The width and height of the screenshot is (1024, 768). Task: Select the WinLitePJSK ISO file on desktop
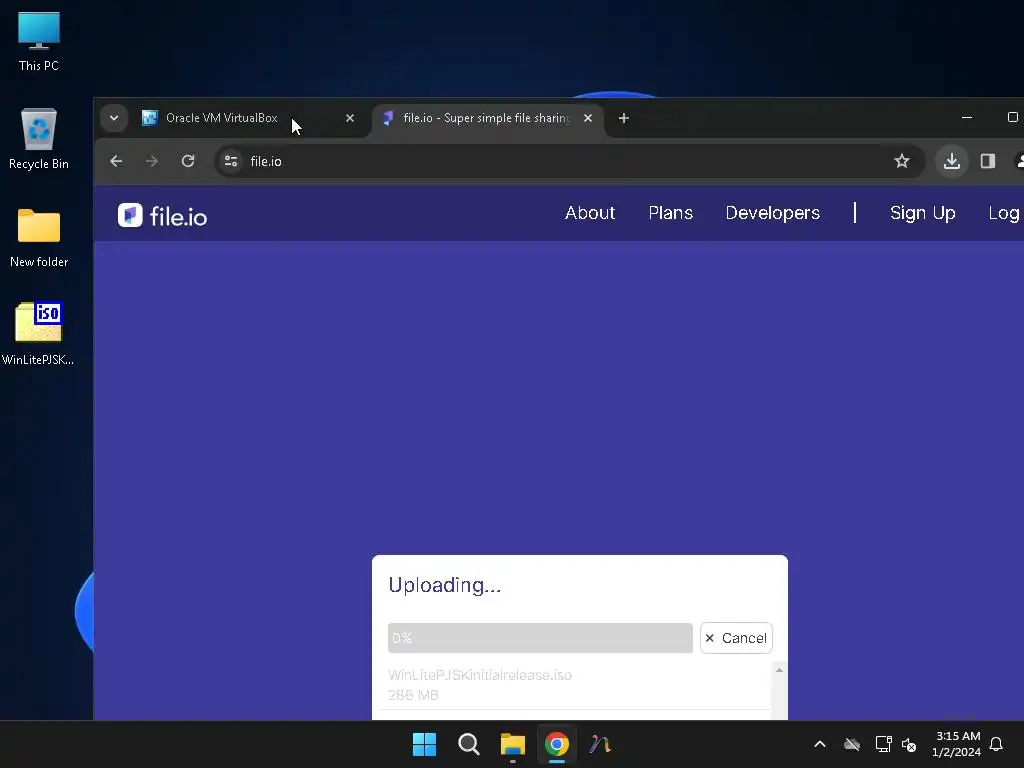38,333
